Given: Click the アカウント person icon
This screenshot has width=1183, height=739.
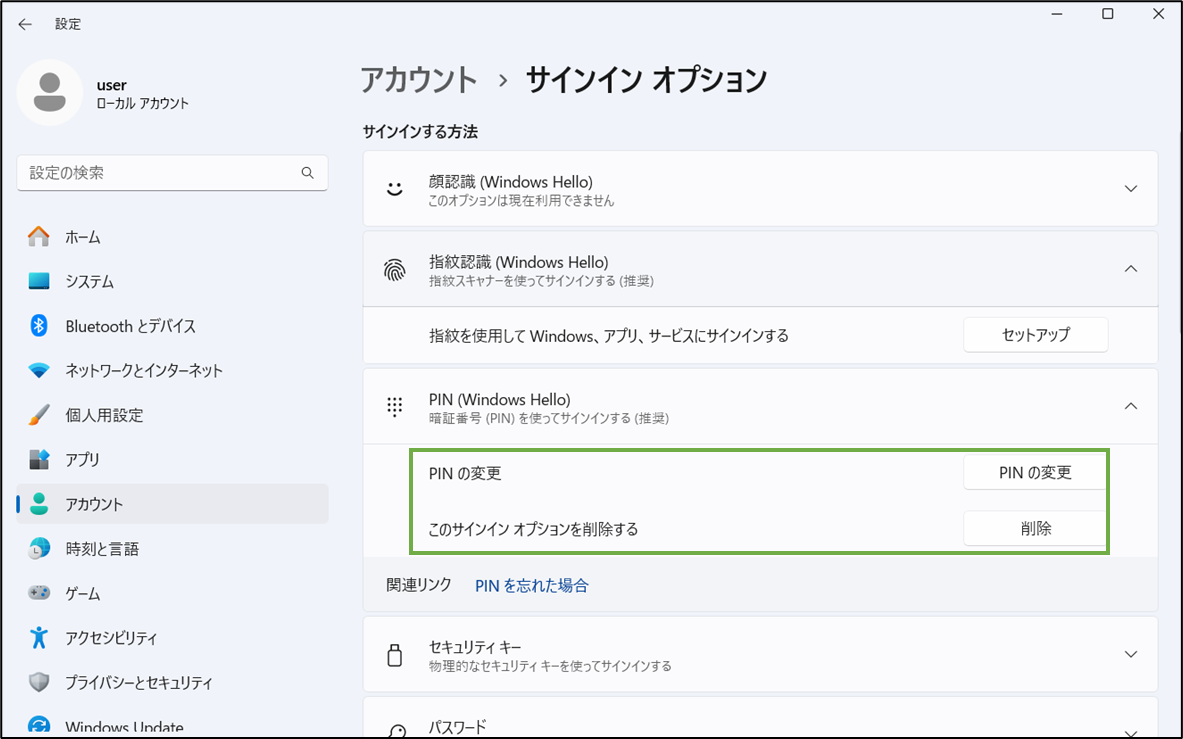Looking at the screenshot, I should click(x=38, y=504).
